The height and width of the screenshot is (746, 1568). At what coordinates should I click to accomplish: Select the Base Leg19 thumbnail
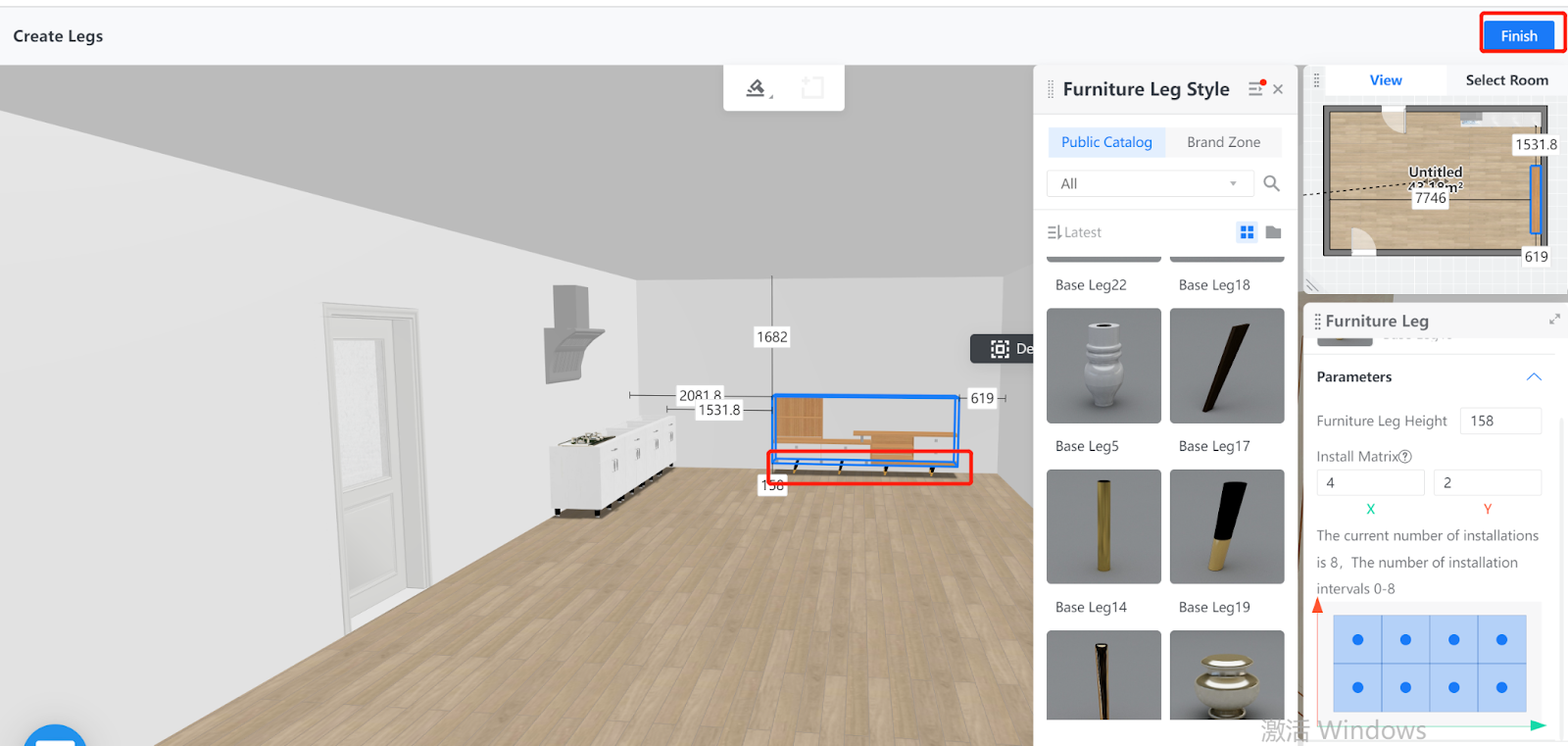[1227, 526]
